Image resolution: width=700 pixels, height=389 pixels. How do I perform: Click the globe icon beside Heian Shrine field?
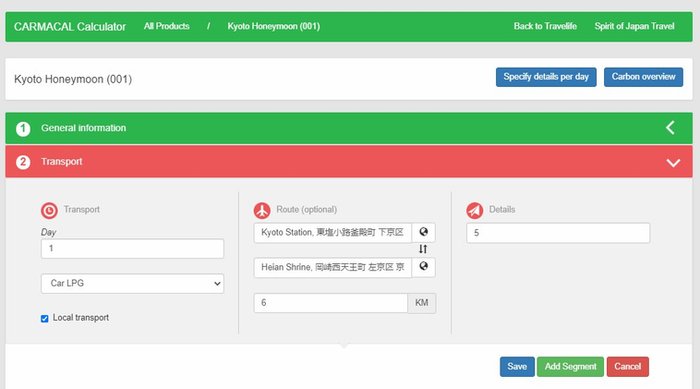click(x=423, y=267)
